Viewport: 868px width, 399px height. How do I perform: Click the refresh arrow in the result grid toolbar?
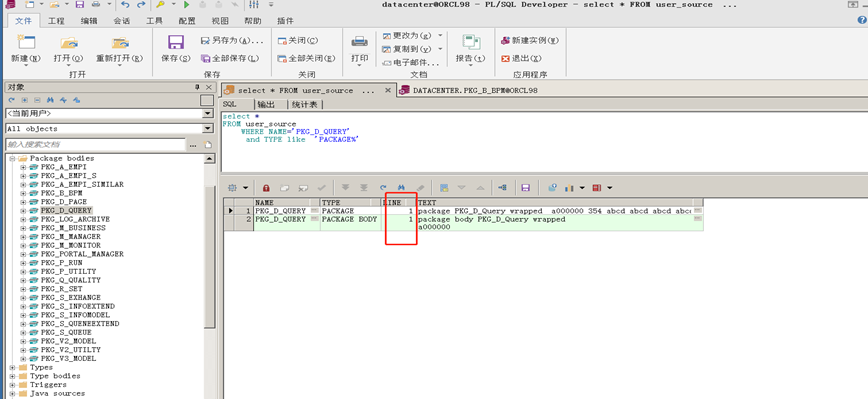tap(383, 188)
